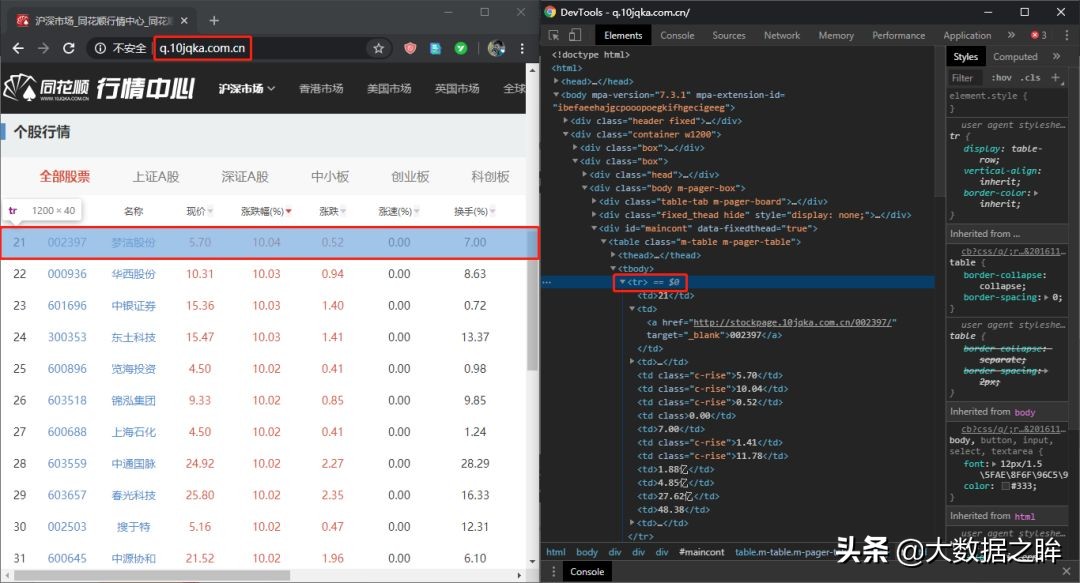The width and height of the screenshot is (1080, 583).
Task: Close the DevTools console drawer
Action: pyautogui.click(x=1066, y=571)
